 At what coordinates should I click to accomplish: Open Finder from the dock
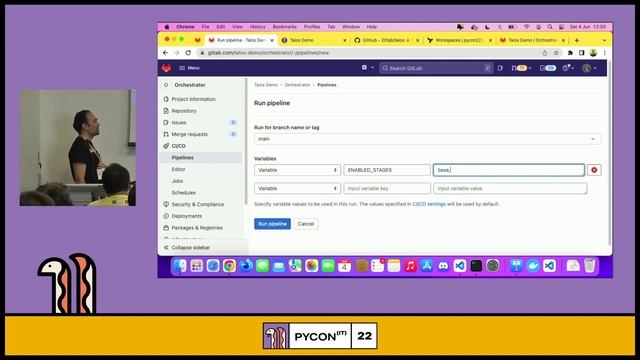point(180,266)
